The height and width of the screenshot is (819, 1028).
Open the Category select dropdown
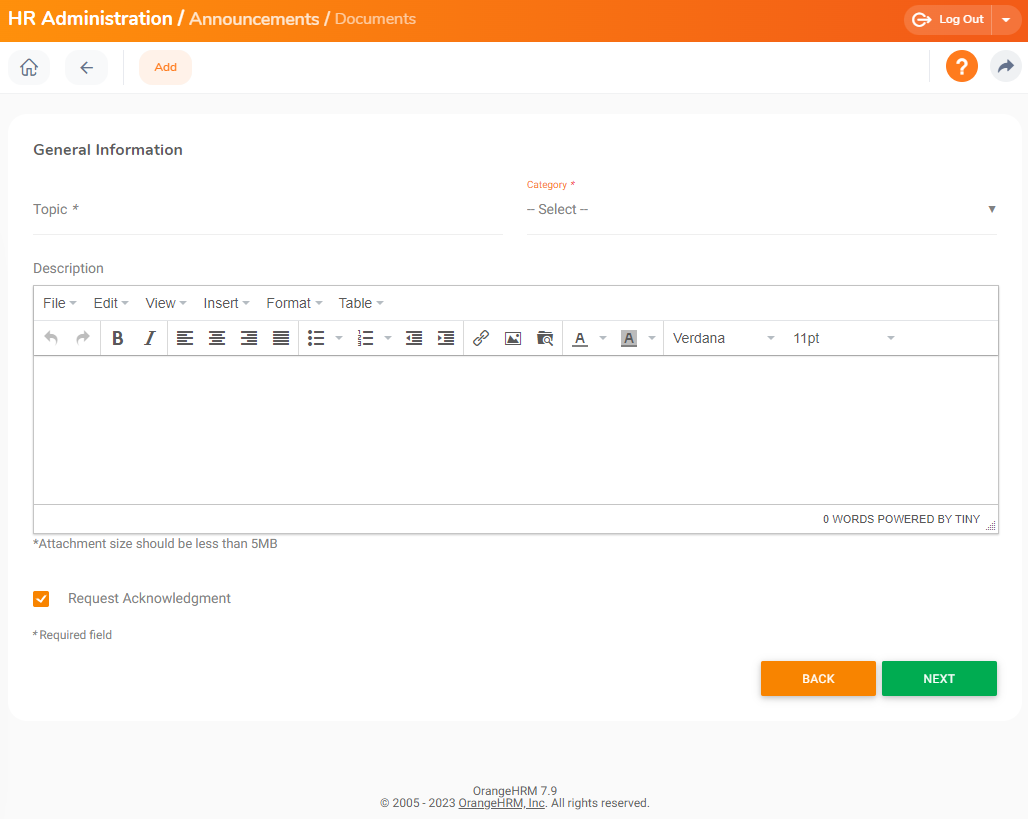761,209
